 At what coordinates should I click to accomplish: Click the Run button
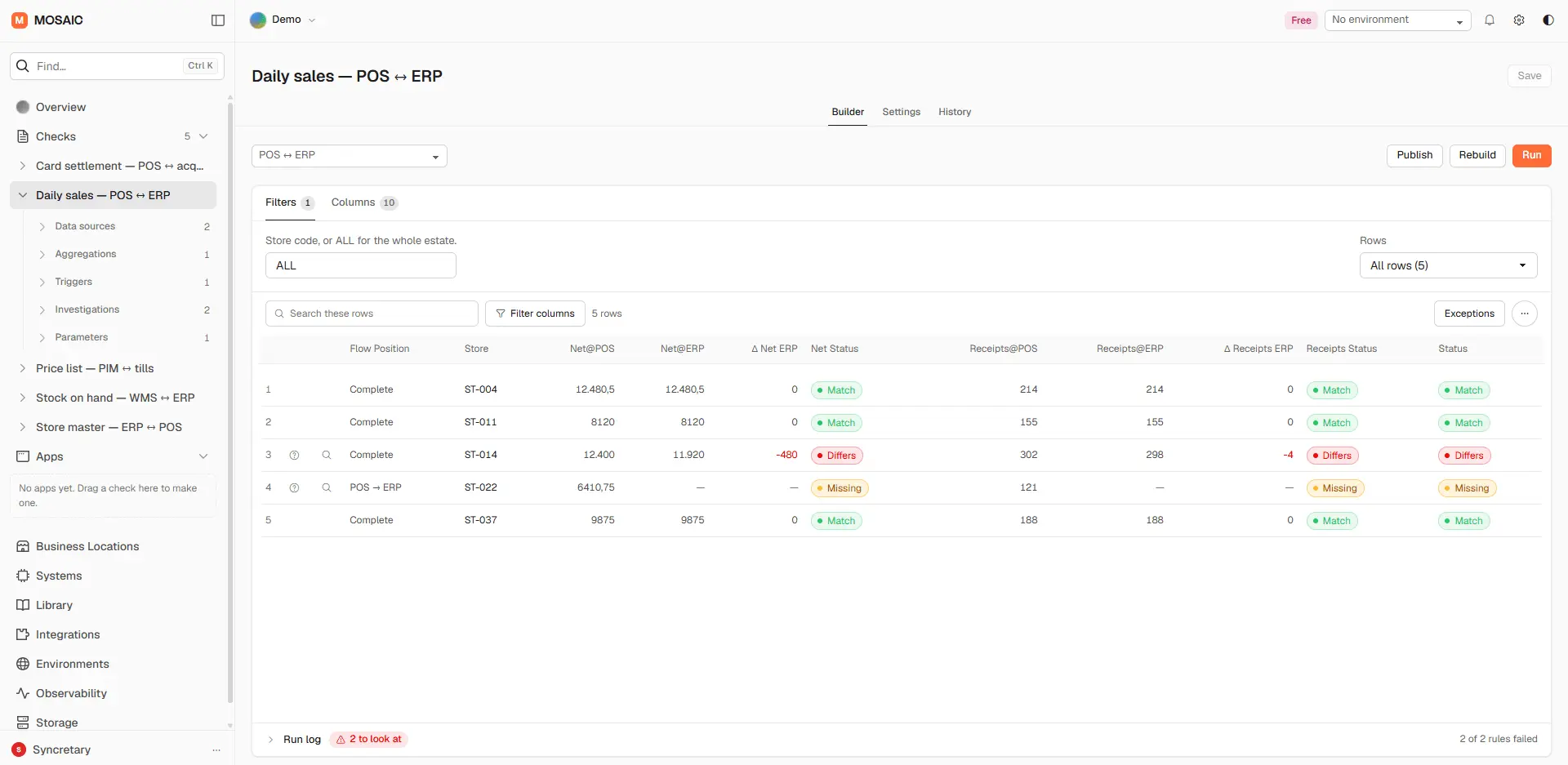[x=1531, y=156]
